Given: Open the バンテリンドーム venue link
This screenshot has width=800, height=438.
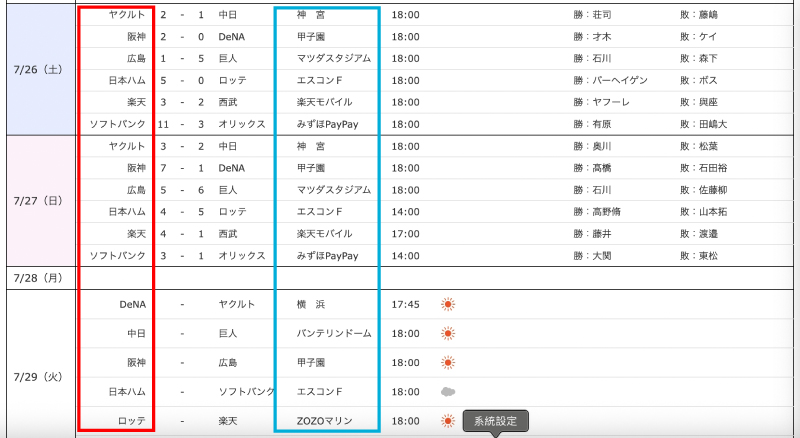Looking at the screenshot, I should coord(334,333).
